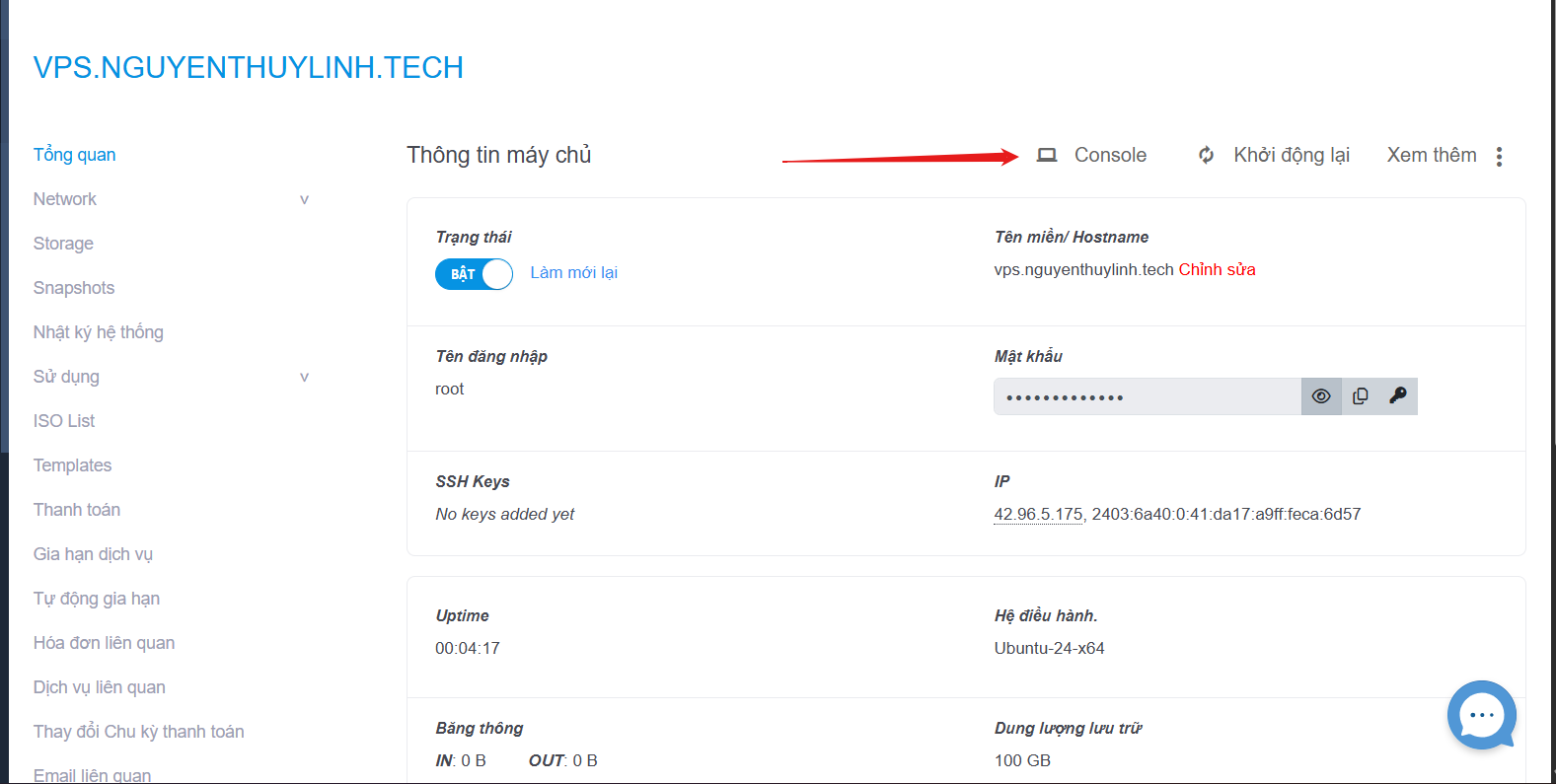Expand the Sử dụng sidebar menu
The height and width of the screenshot is (784, 1556).
pos(66,377)
